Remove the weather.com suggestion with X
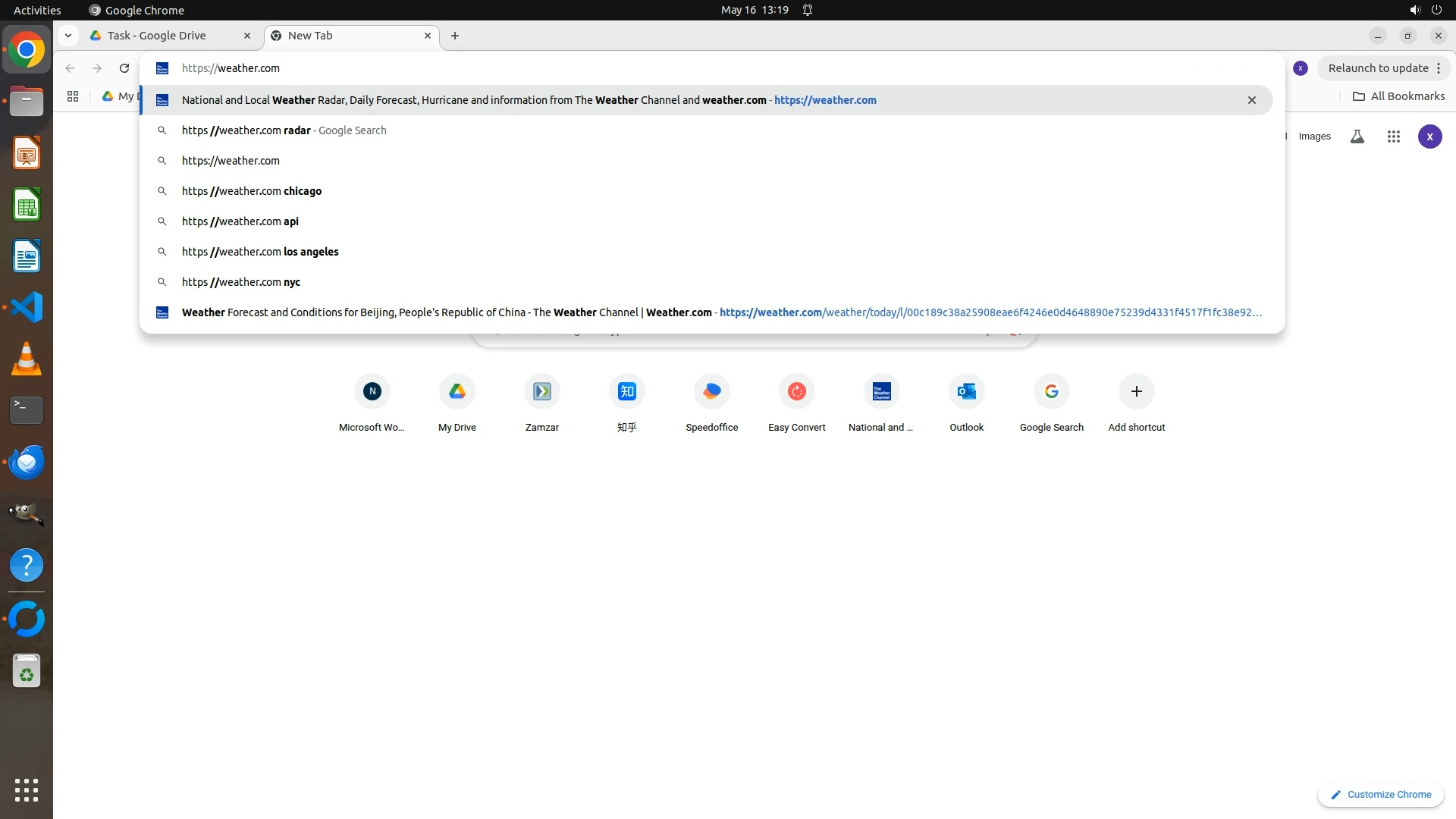The height and width of the screenshot is (819, 1456). 1252,100
